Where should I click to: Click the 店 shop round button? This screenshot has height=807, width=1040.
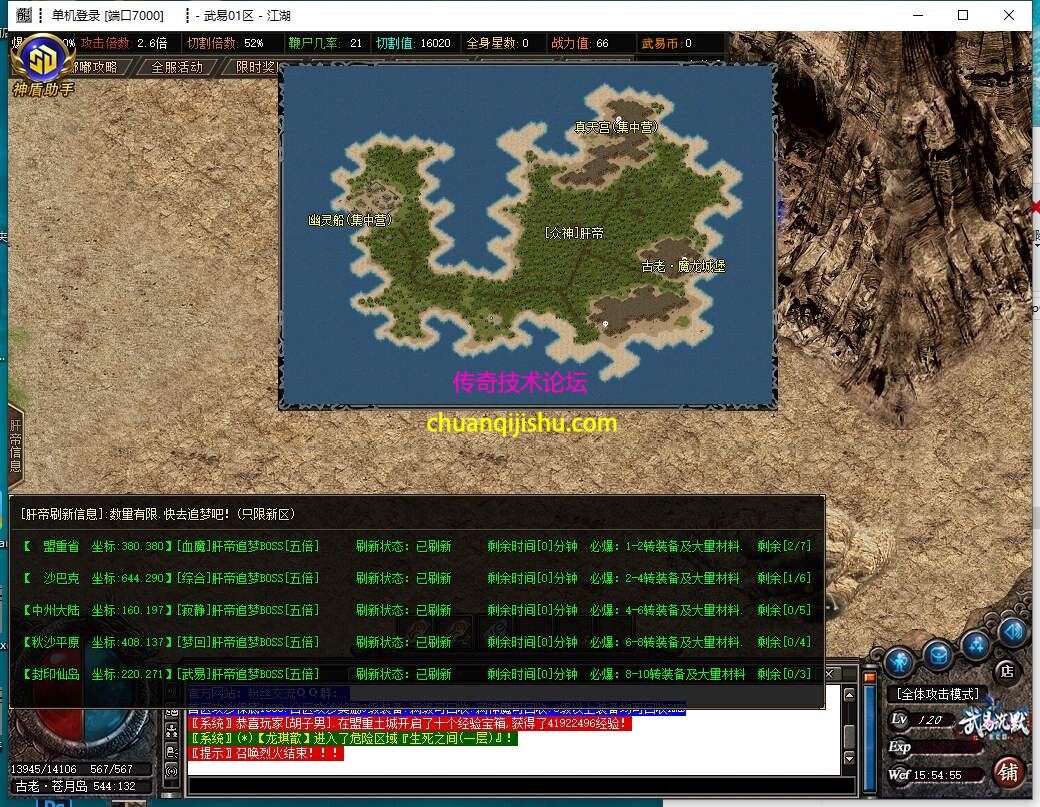tap(1007, 671)
